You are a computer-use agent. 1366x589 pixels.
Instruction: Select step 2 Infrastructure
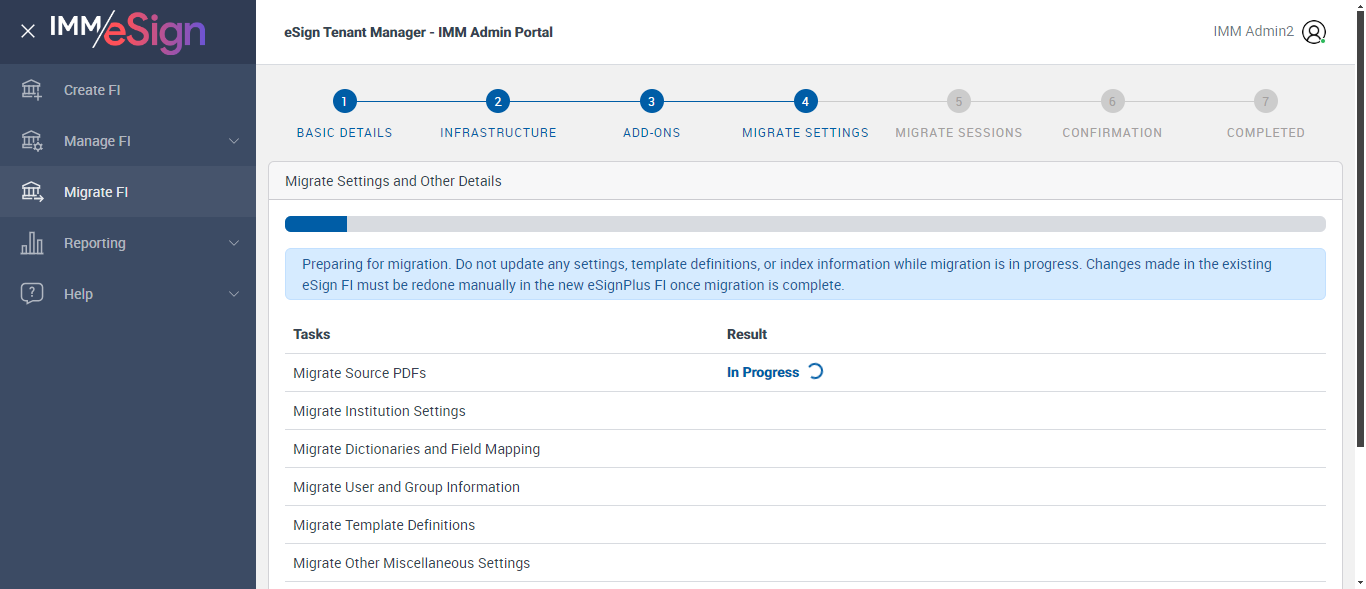tap(498, 101)
